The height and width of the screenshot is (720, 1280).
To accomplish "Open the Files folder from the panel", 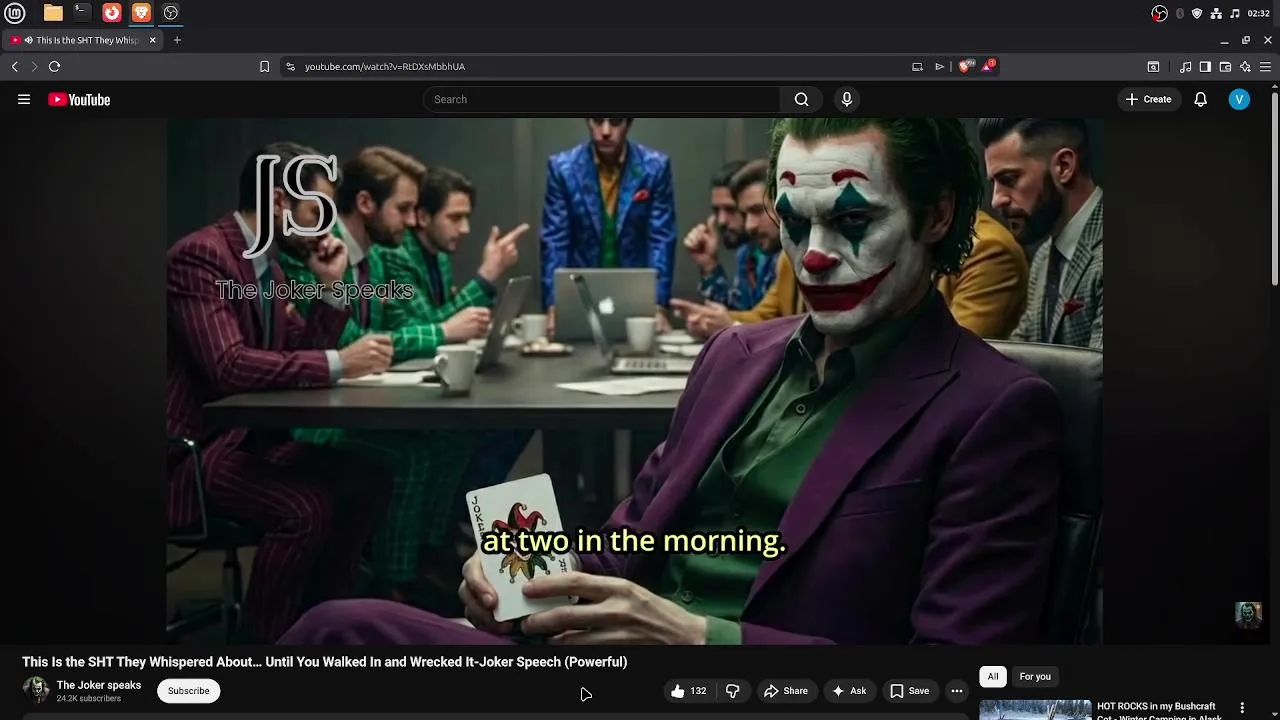I will click(53, 13).
